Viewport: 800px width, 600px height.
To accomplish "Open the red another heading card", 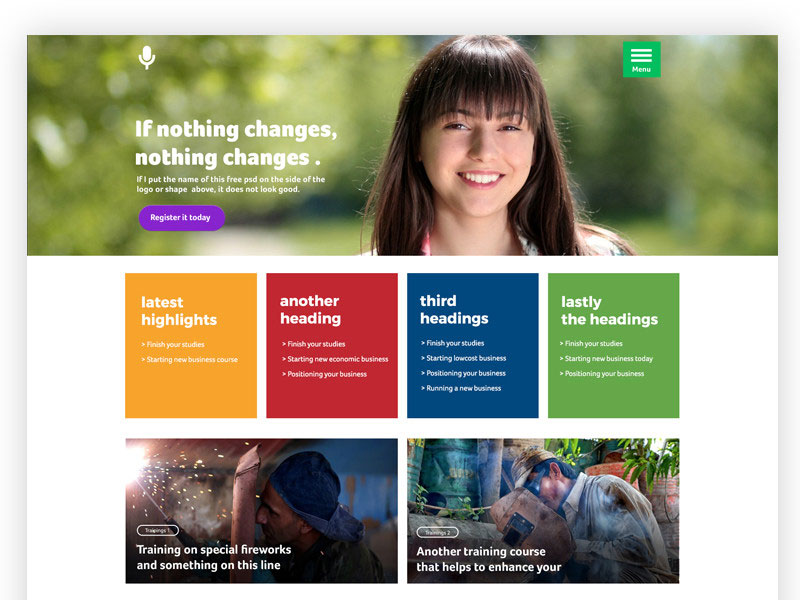I will 332,345.
